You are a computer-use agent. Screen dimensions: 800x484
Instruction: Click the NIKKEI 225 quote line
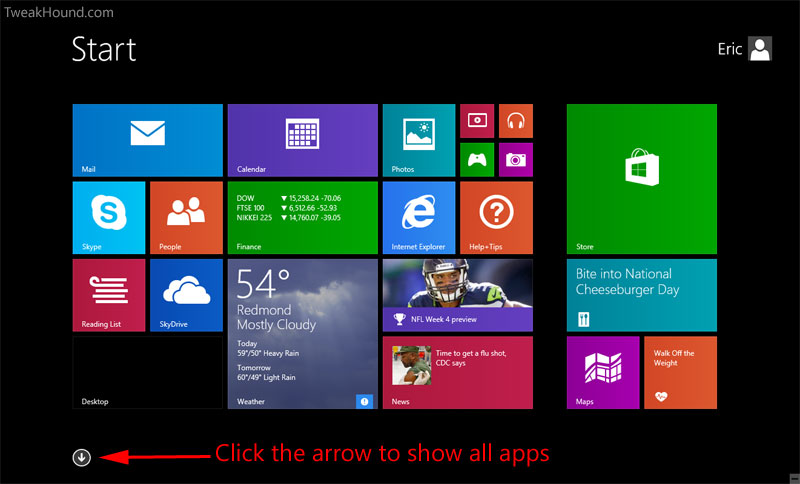(289, 218)
